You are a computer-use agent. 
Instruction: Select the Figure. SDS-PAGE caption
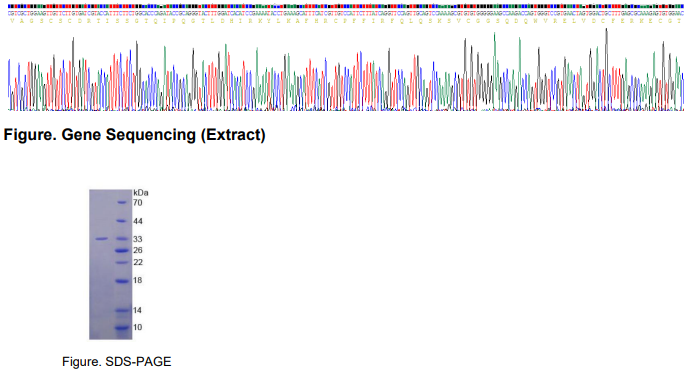tap(117, 362)
